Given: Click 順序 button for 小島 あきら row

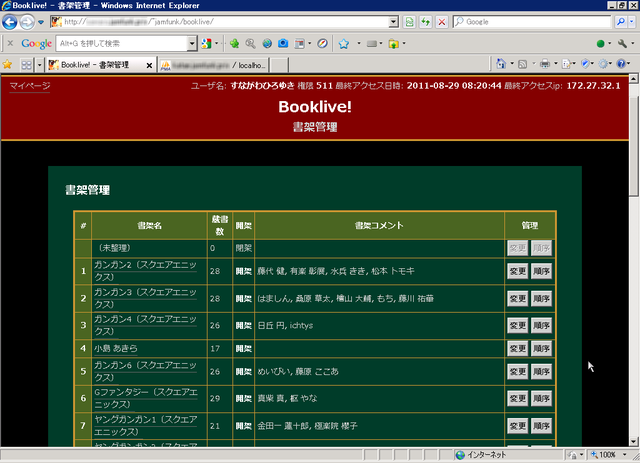Looking at the screenshot, I should (541, 349).
